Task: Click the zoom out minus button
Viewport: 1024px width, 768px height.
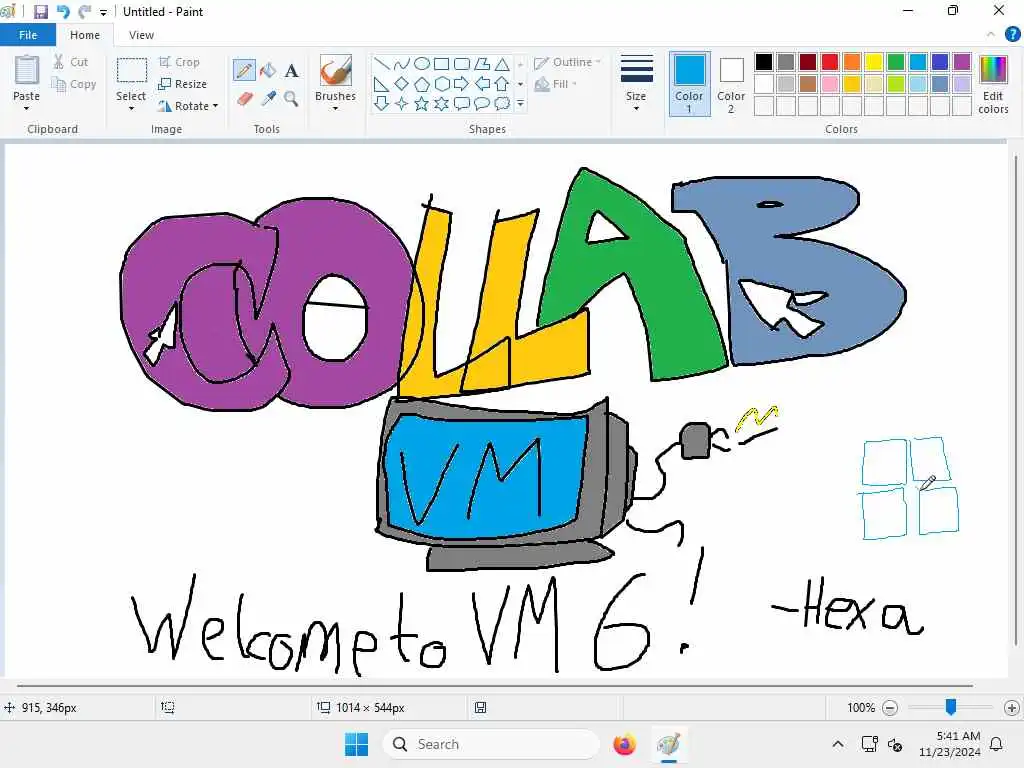Action: [889, 707]
